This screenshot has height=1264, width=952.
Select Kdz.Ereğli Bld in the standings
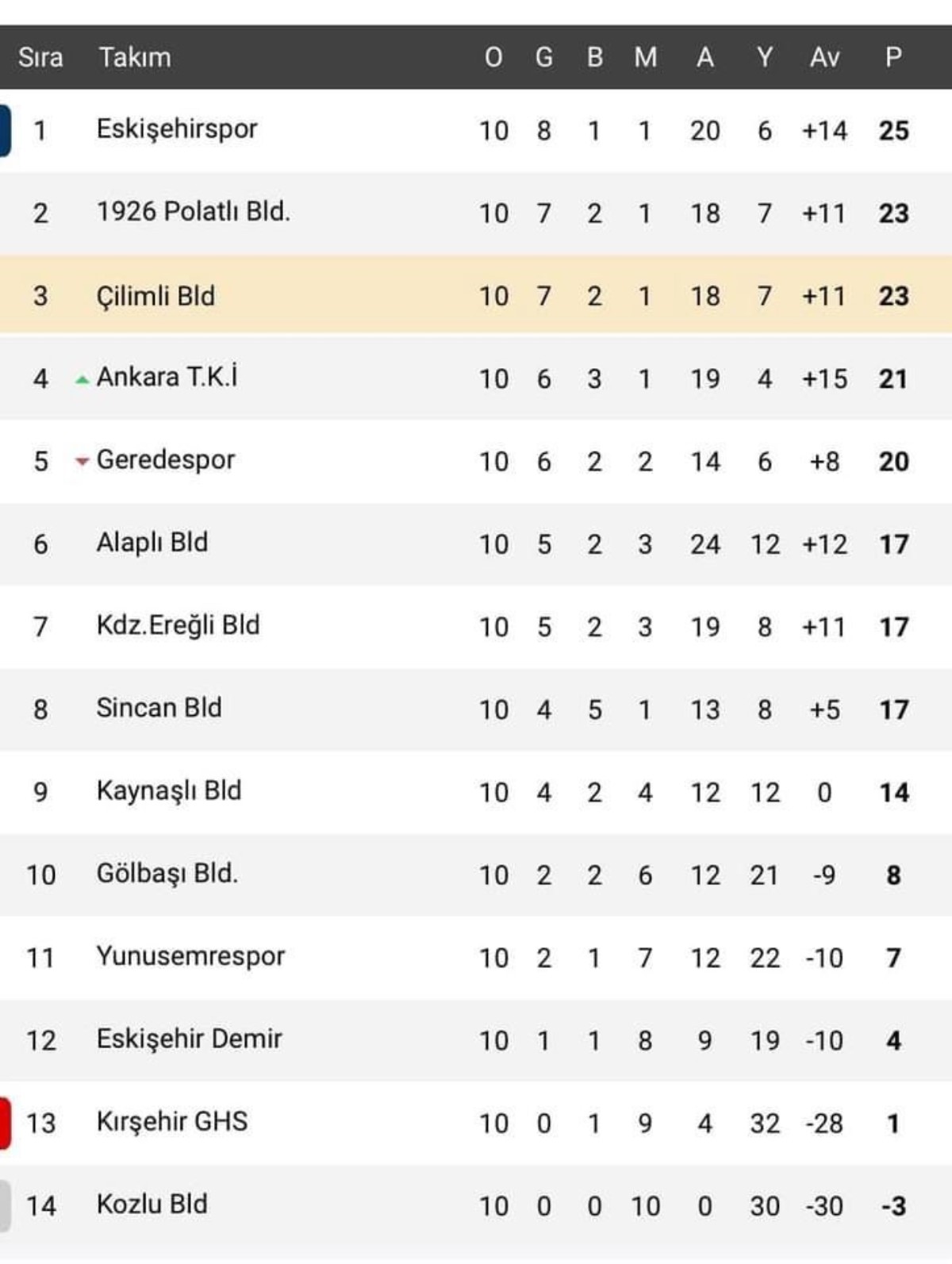tap(178, 625)
